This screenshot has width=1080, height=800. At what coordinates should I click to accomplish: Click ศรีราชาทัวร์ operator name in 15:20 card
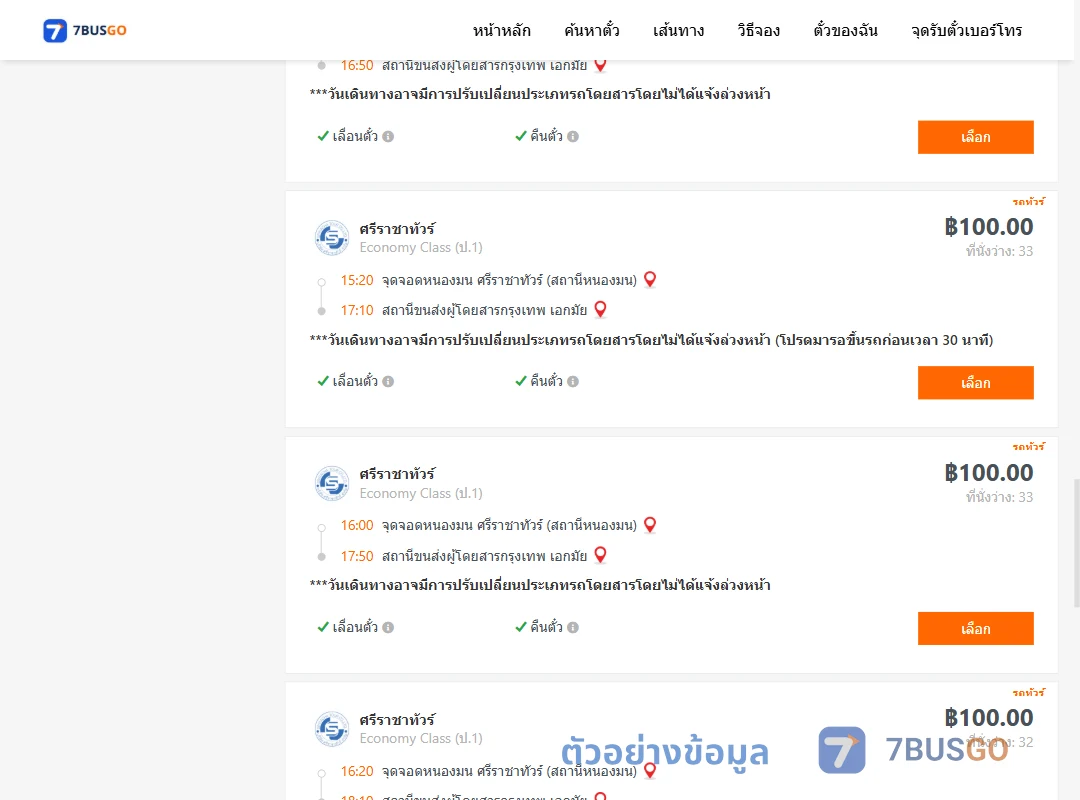(x=397, y=228)
